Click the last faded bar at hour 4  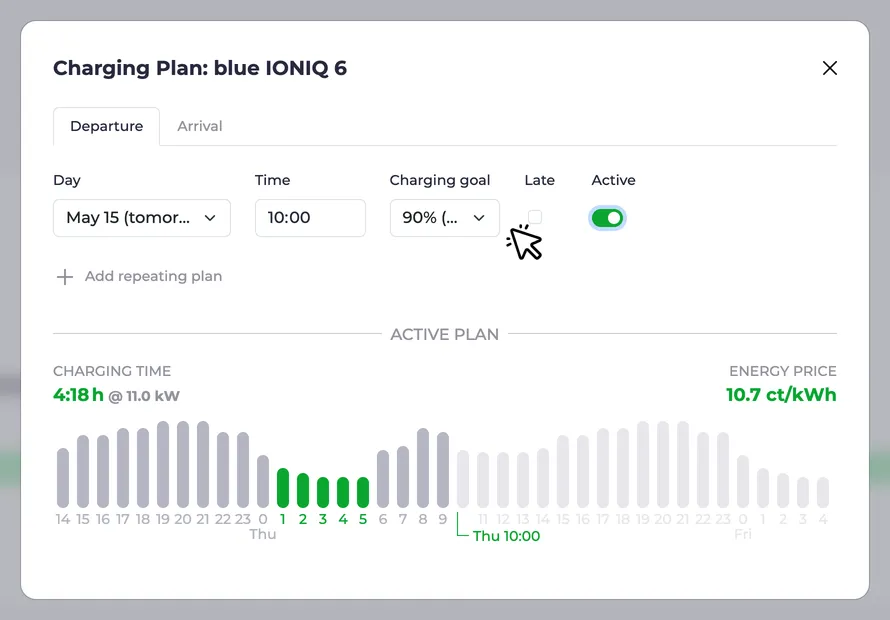coord(823,492)
